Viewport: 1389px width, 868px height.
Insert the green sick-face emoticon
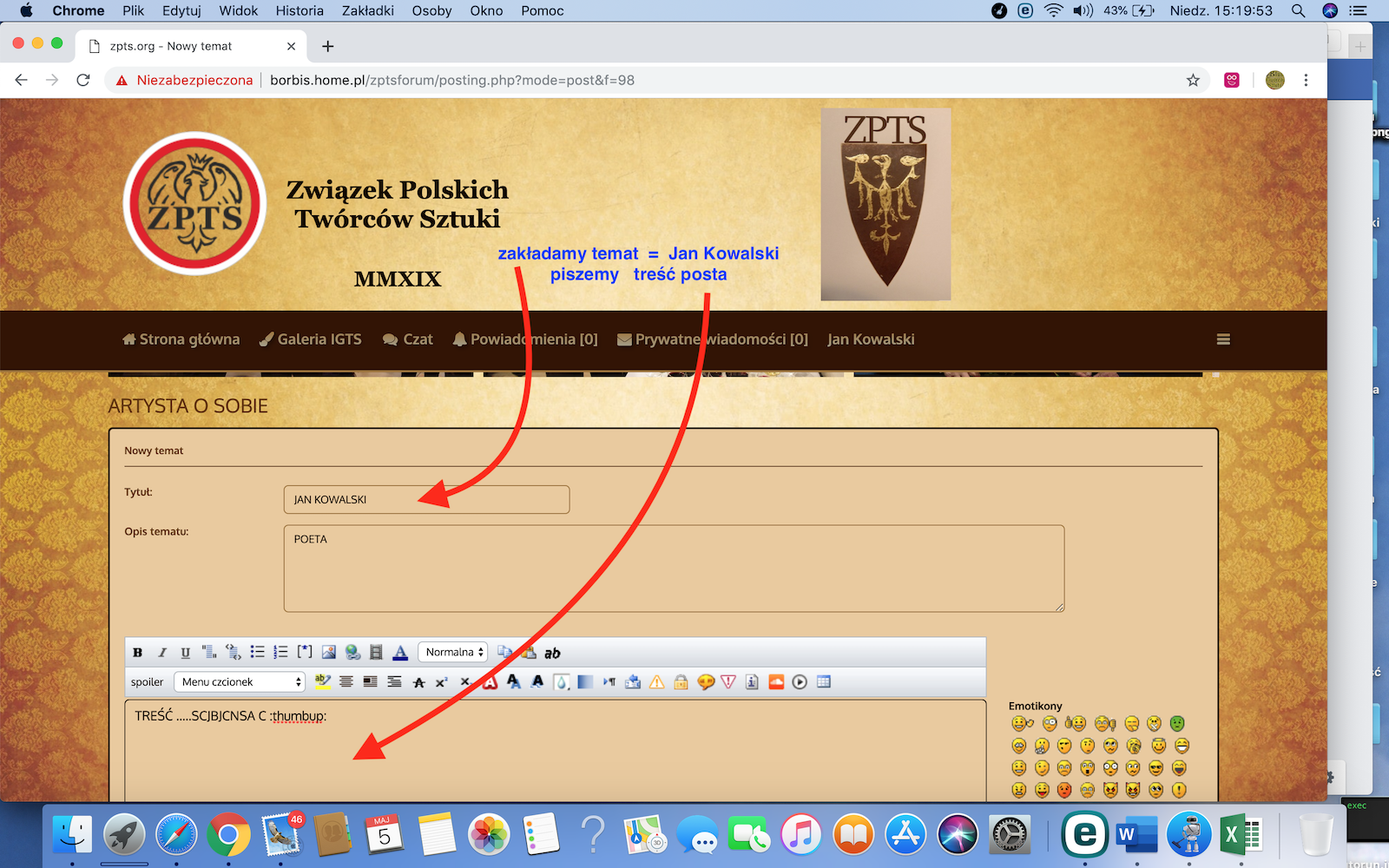click(x=1177, y=724)
